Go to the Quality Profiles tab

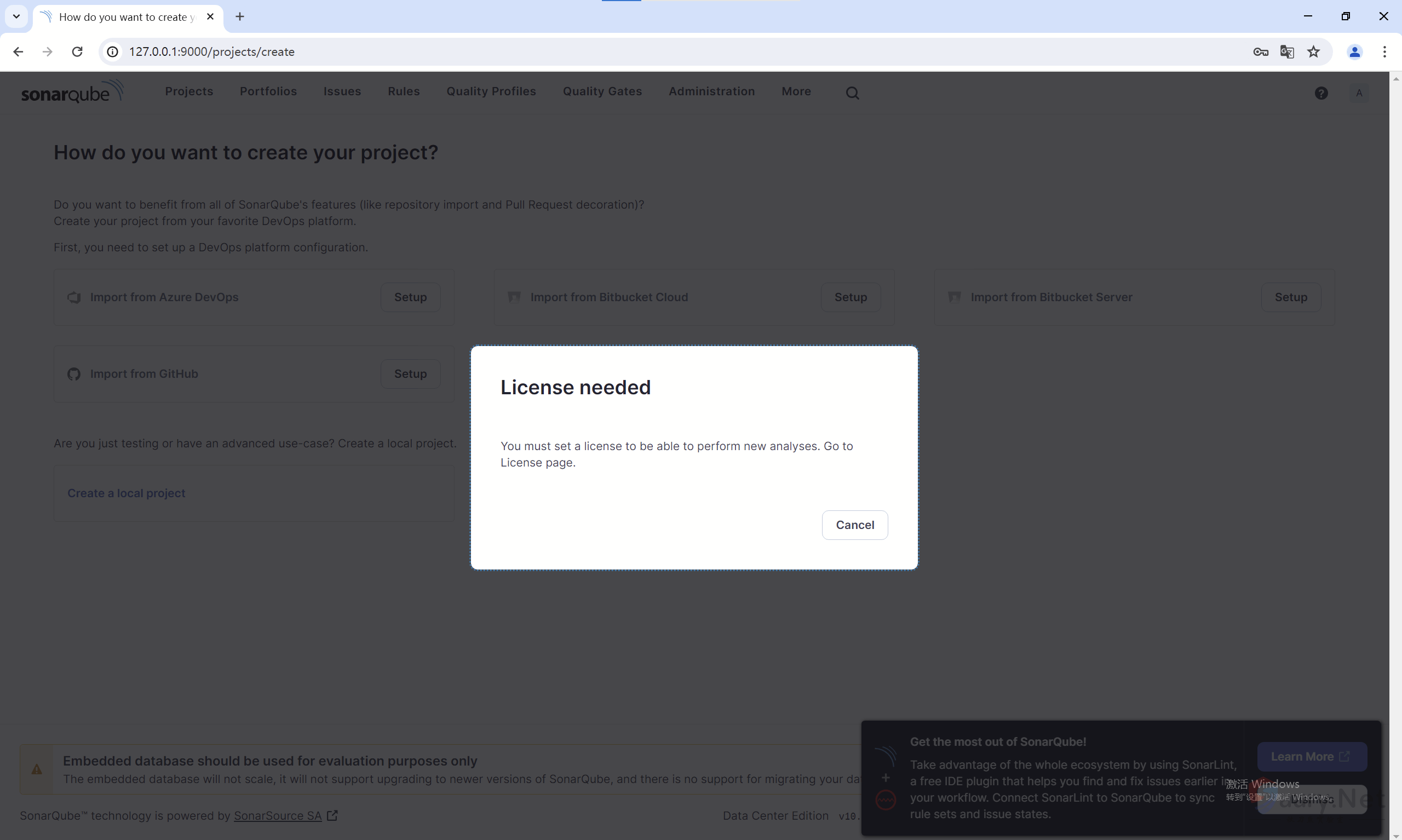(x=491, y=91)
